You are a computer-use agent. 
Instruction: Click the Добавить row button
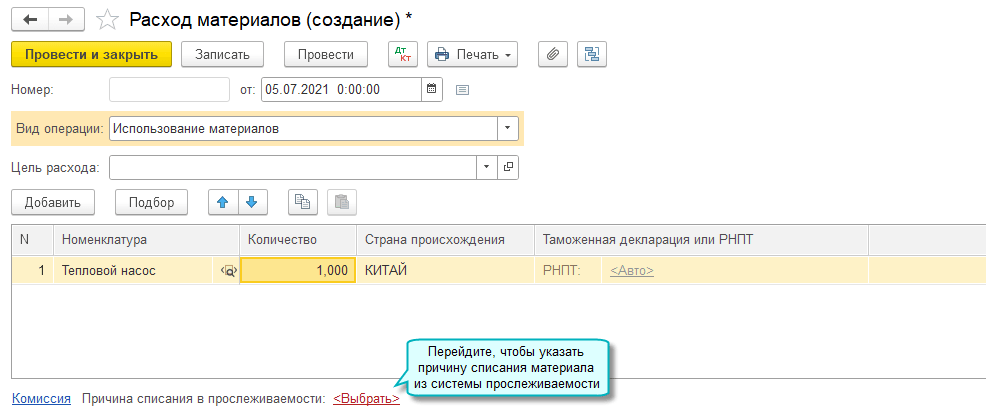53,202
